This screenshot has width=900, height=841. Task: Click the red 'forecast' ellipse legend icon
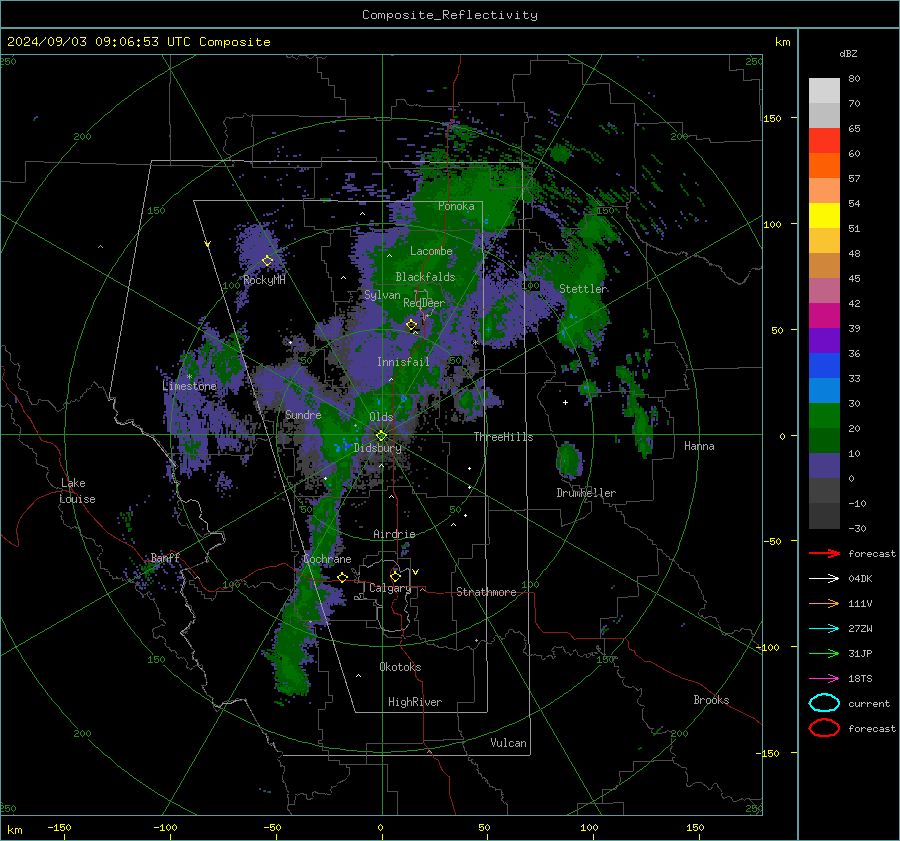click(824, 728)
